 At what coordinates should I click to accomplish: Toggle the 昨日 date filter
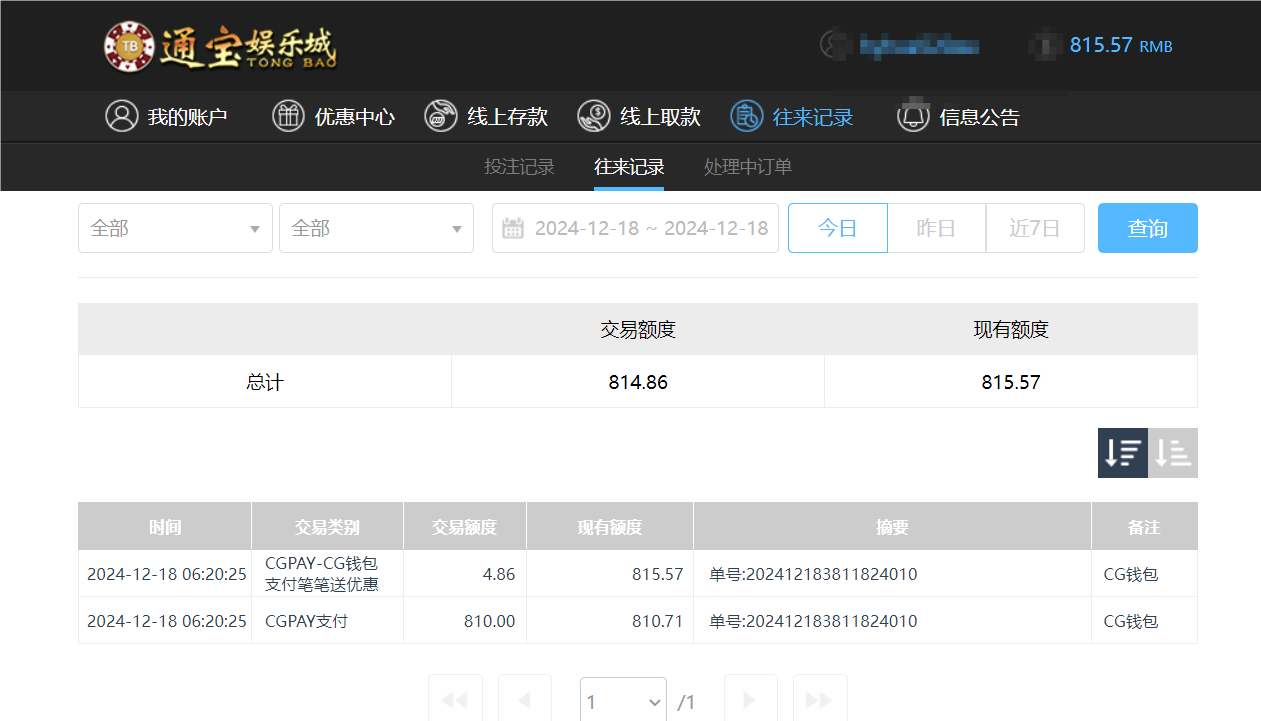[936, 227]
